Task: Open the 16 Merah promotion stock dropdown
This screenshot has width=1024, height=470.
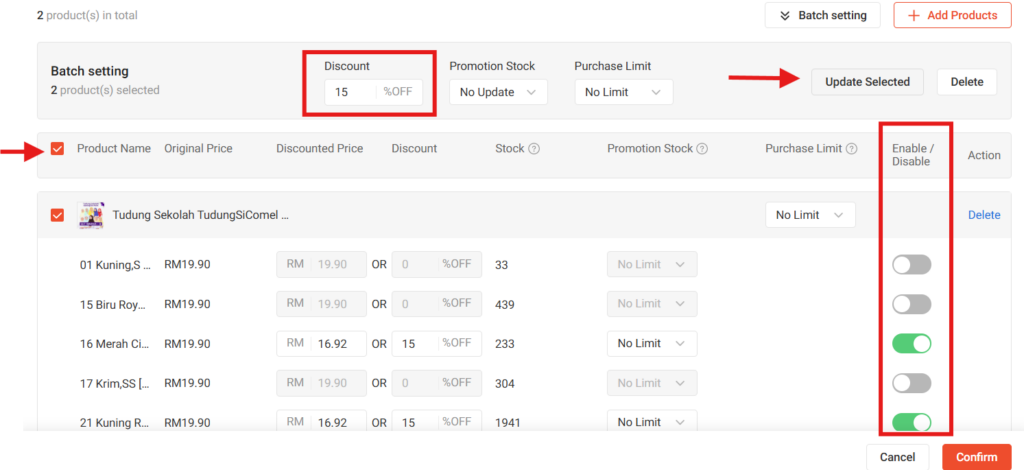Action: (x=652, y=343)
